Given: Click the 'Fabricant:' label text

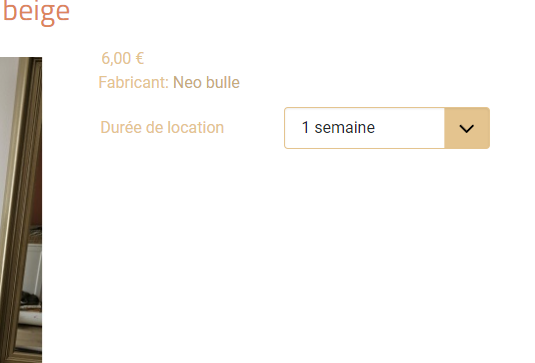Looking at the screenshot, I should tap(133, 83).
